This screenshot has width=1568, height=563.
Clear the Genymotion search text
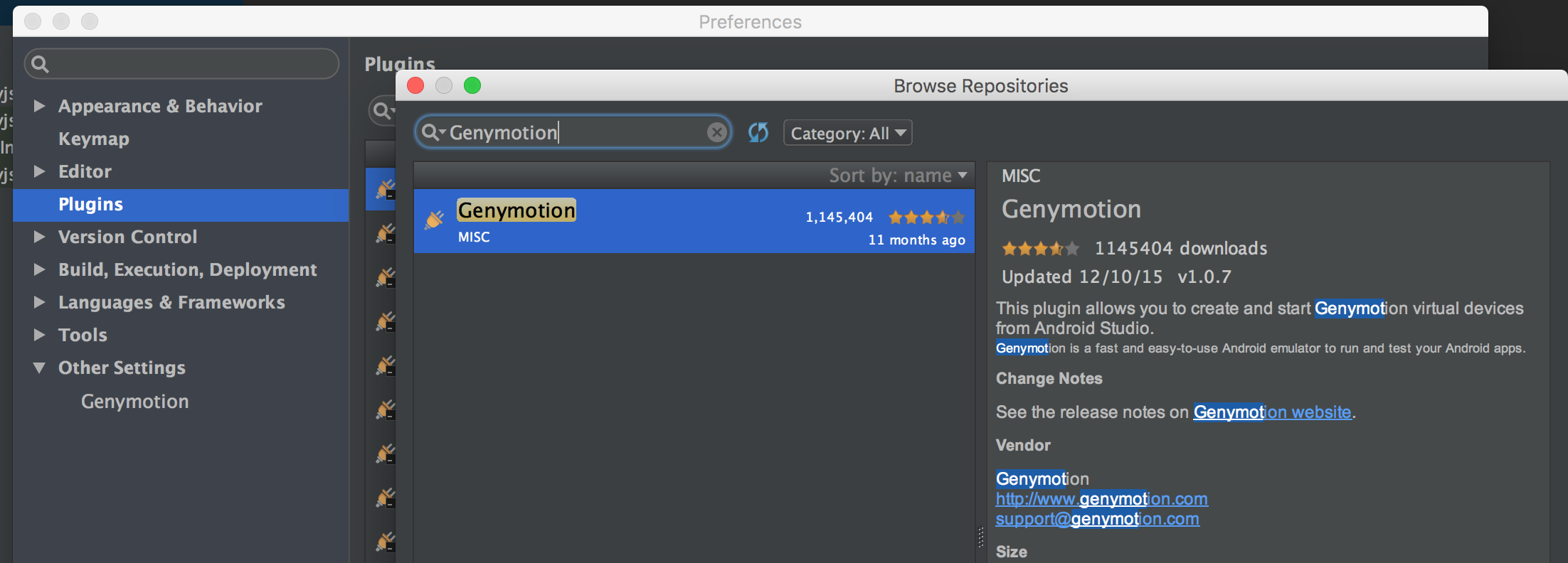717,132
